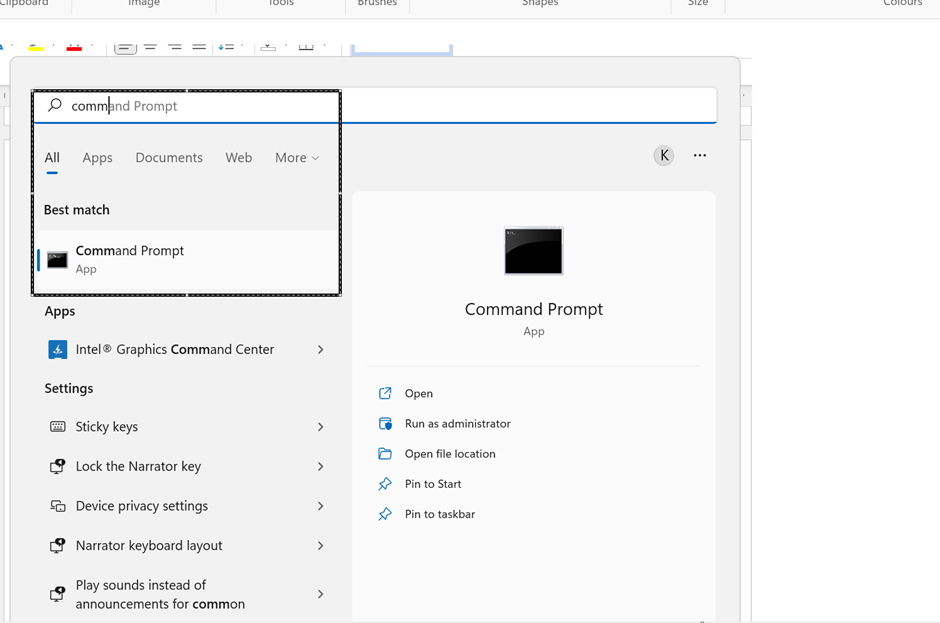Viewport: 940px width, 623px height.
Task: Expand the Narrator keyboard layout arrow
Action: coord(321,546)
